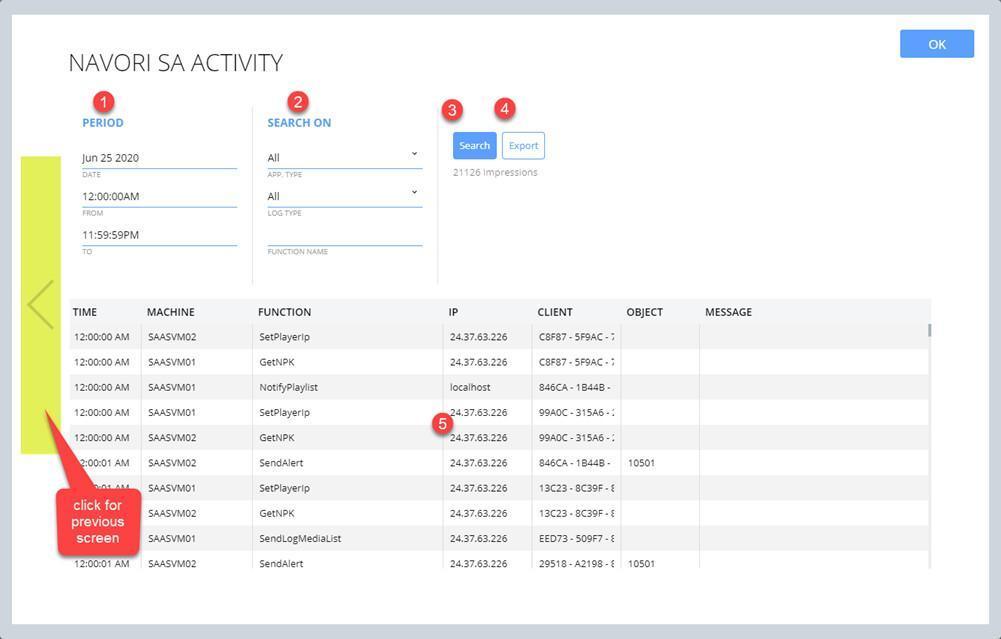Click client cell EED73 - 509F7
Viewport: 1001px width, 639px height.
(576, 539)
